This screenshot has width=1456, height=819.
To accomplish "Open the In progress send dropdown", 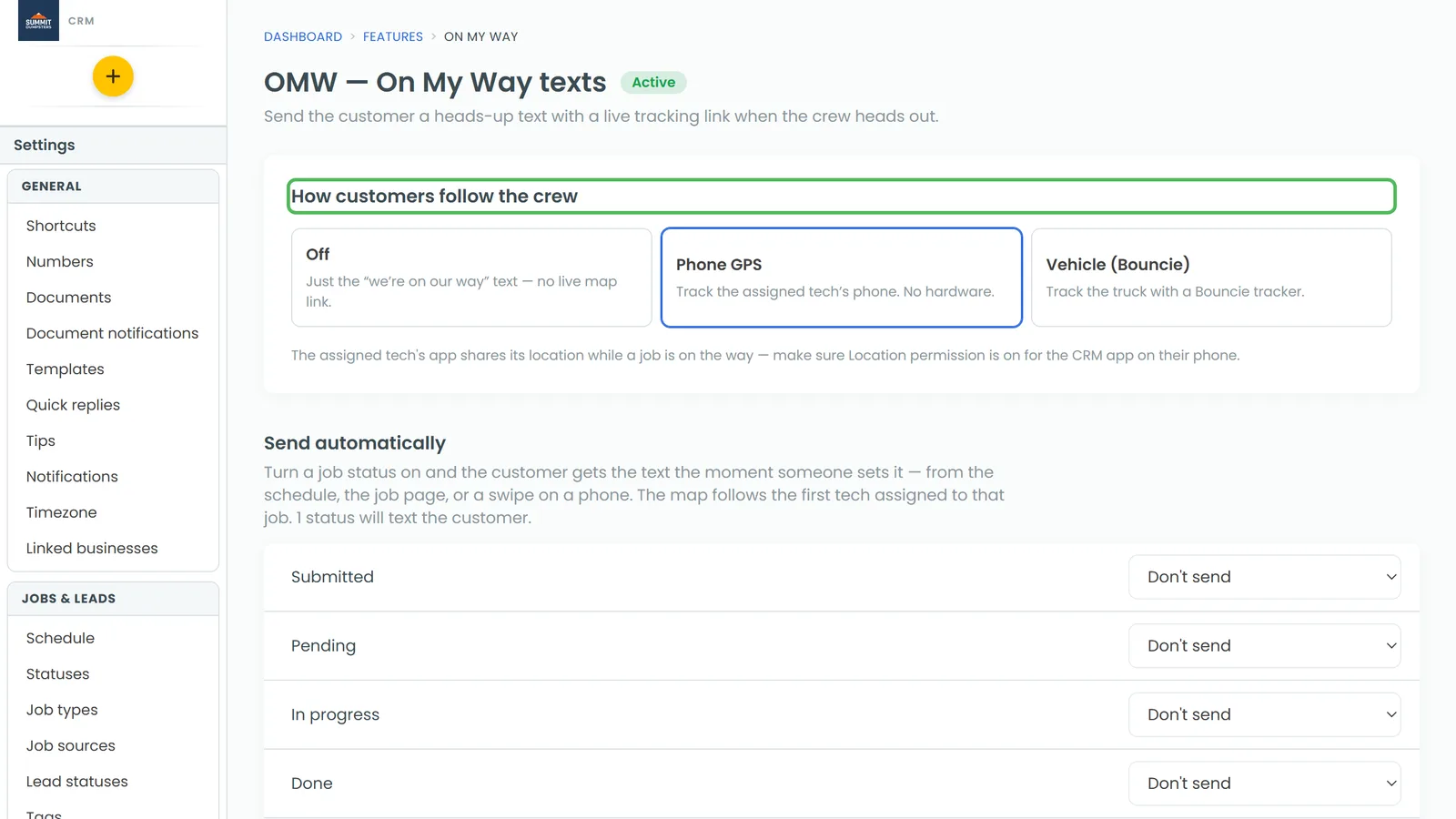I will (1265, 715).
